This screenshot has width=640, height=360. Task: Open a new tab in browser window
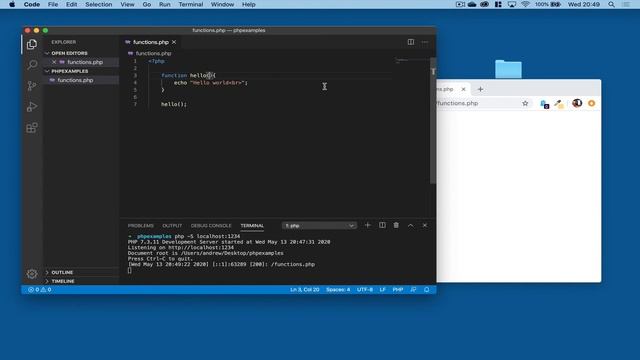pos(480,89)
